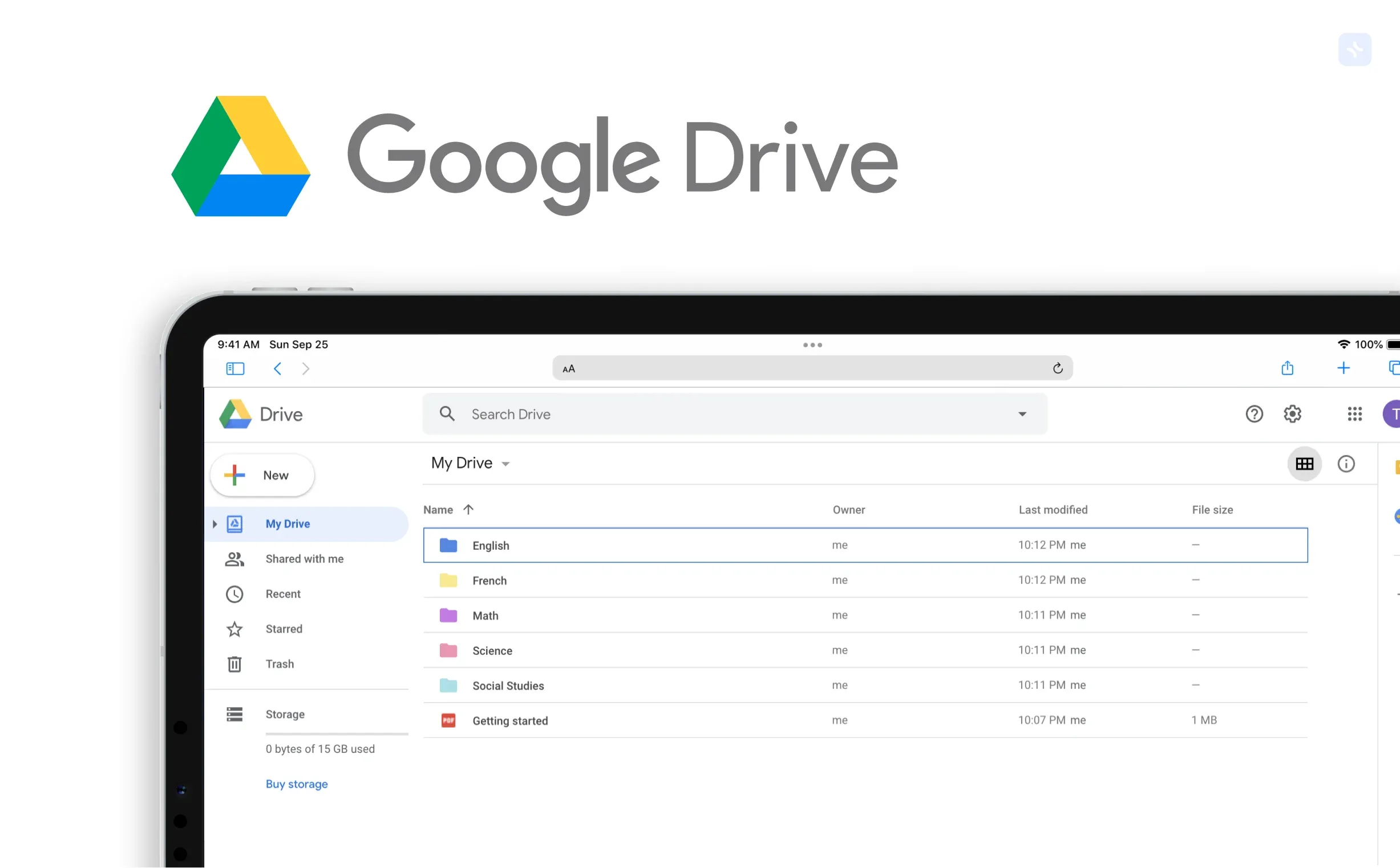The image size is (1400, 868).
Task: Click the Search Drive input field
Action: pyautogui.click(x=734, y=414)
